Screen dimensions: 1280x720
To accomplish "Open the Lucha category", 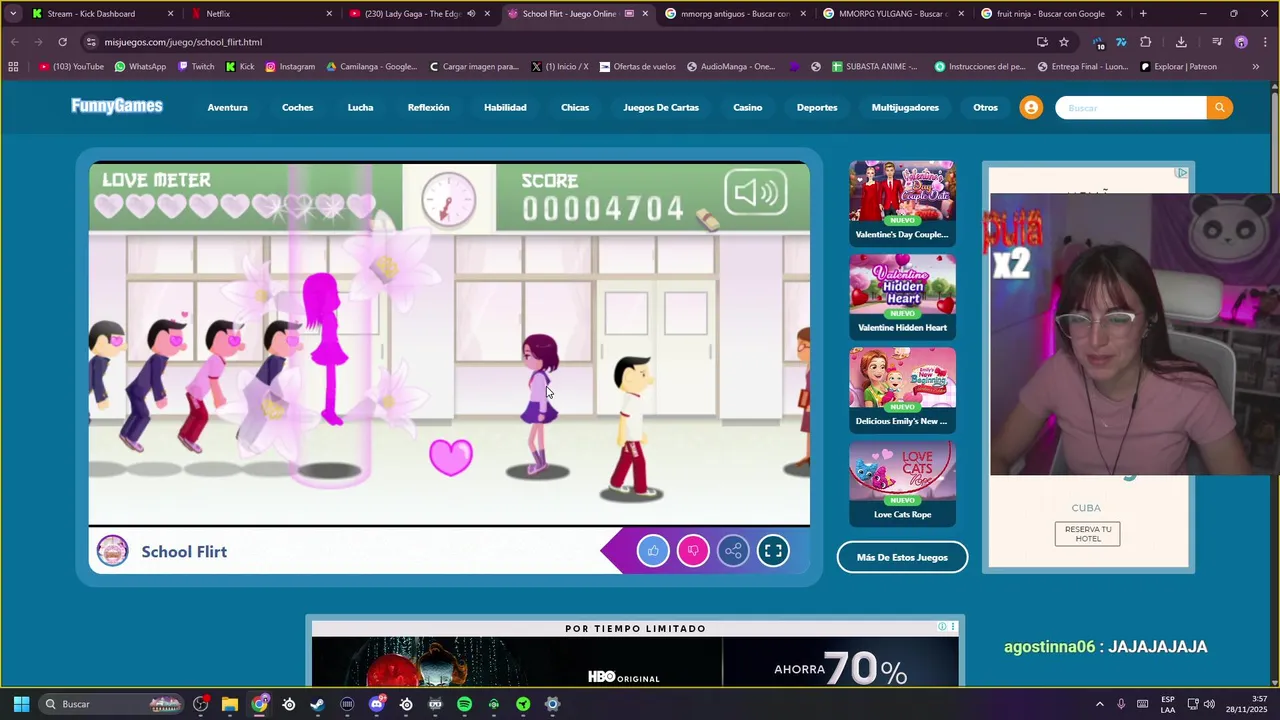I will pos(360,107).
